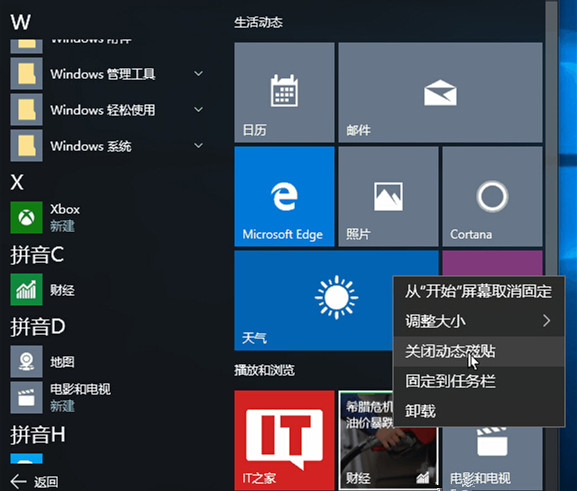Open the 调整大小 submenu arrow
Image resolution: width=577 pixels, height=491 pixels.
546,321
